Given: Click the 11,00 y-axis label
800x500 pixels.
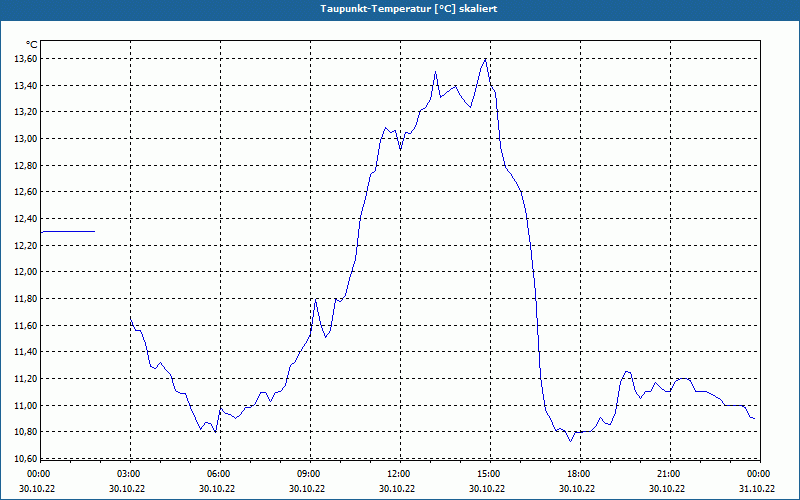Looking at the screenshot, I should pyautogui.click(x=26, y=405).
